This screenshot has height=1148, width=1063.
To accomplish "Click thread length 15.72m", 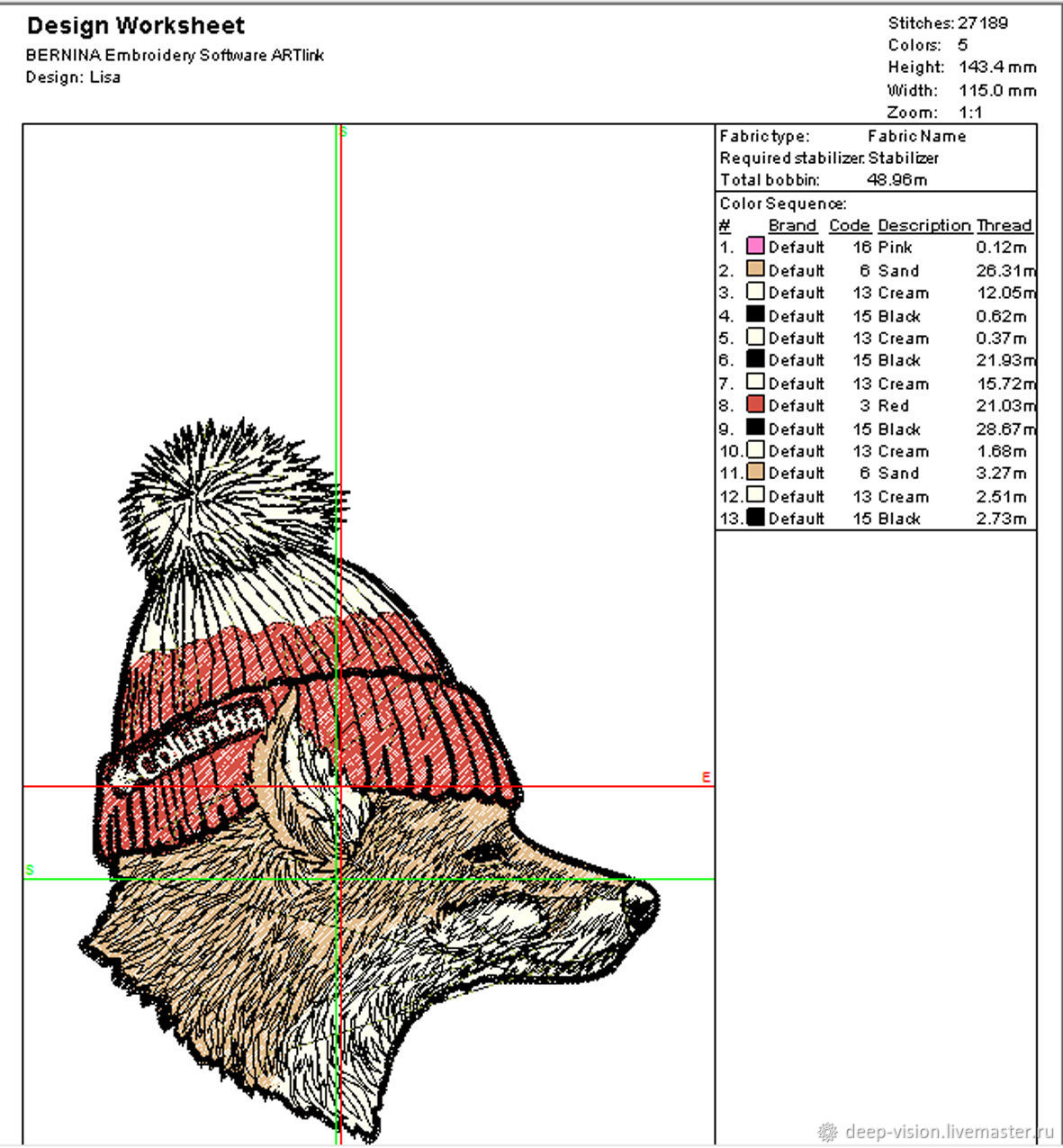I will [1006, 384].
